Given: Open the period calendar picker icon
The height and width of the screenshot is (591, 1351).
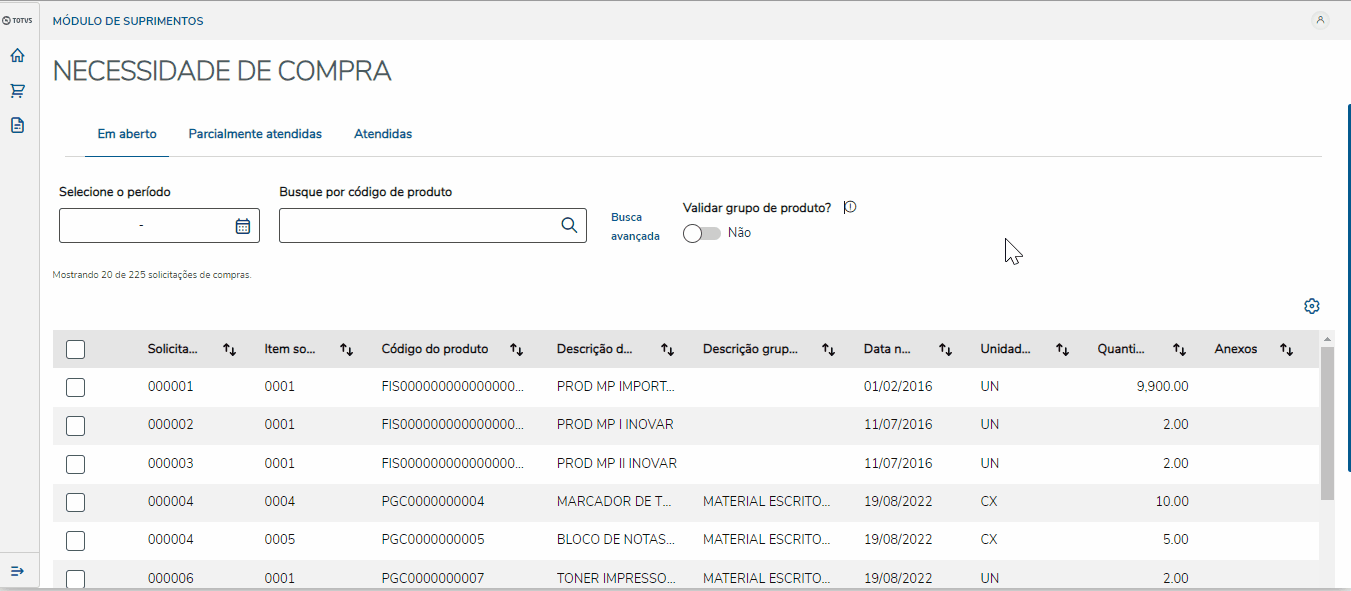Looking at the screenshot, I should point(243,226).
